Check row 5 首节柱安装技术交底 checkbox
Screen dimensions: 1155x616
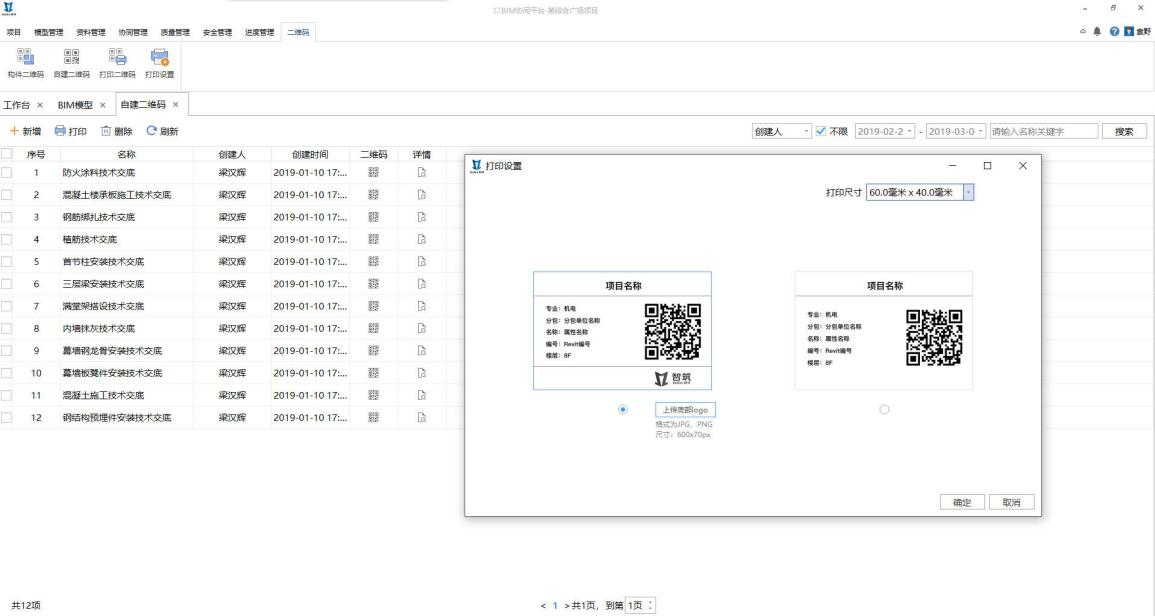pos(7,262)
